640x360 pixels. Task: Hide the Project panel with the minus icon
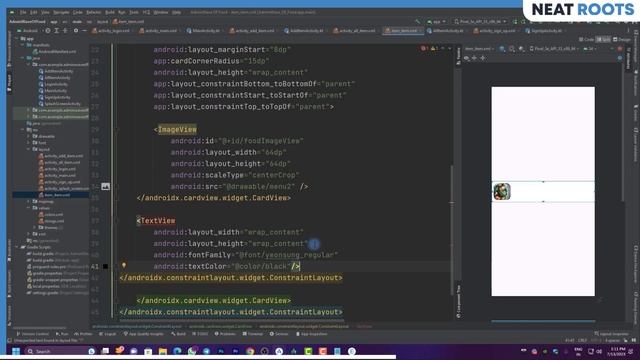click(84, 31)
